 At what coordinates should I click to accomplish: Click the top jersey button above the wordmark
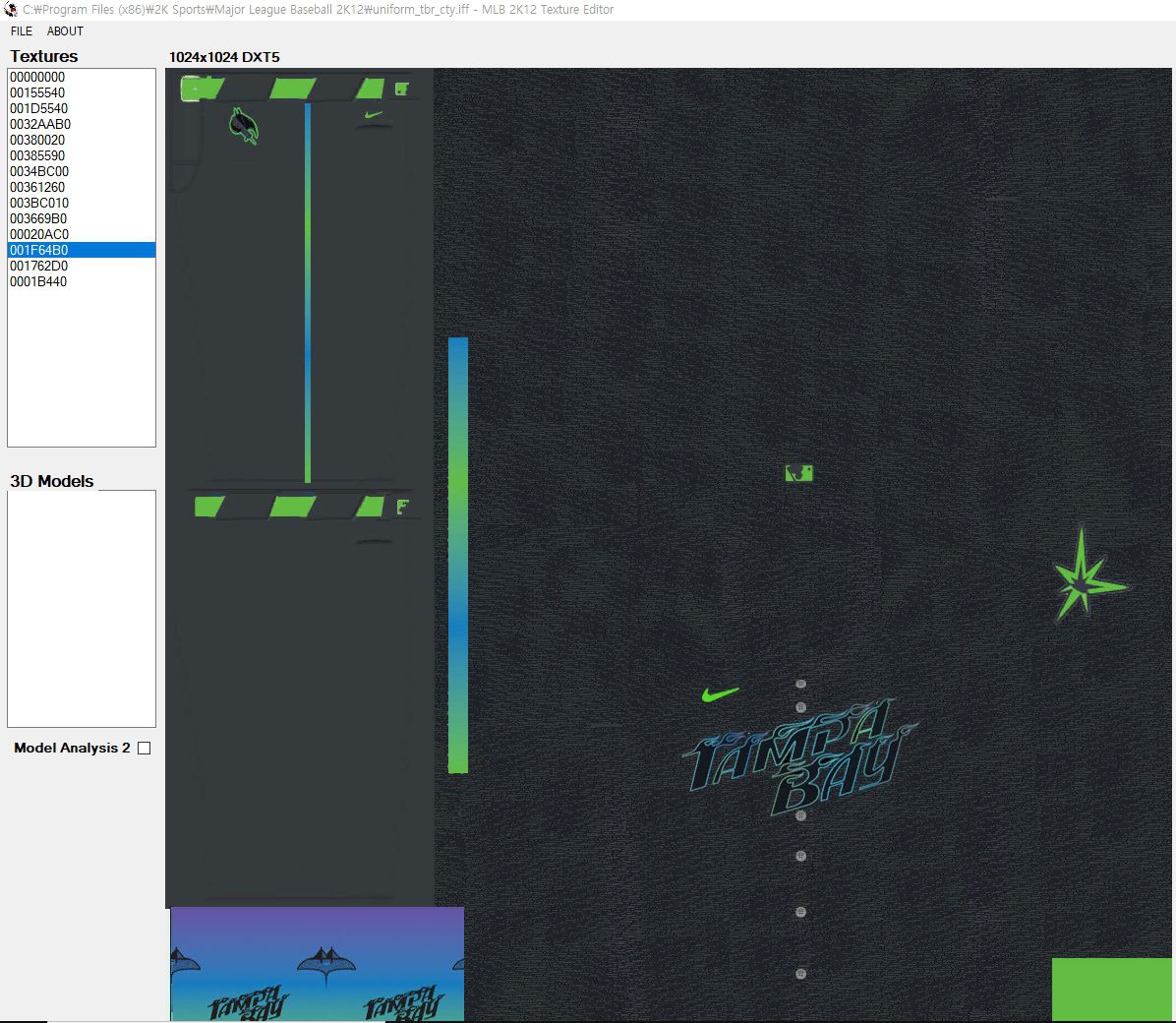click(x=800, y=684)
